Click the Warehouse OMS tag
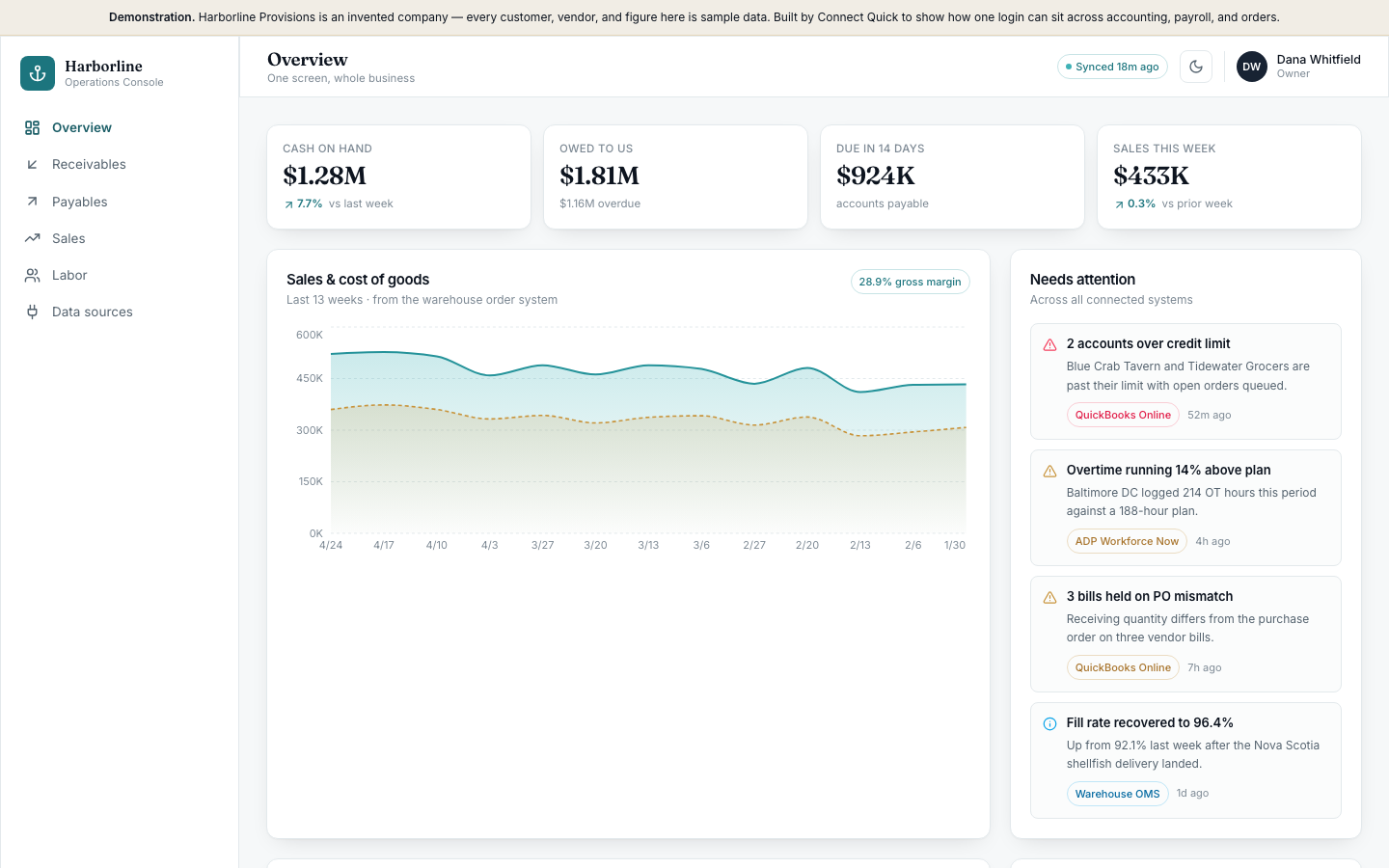Image resolution: width=1389 pixels, height=868 pixels. tap(1117, 794)
